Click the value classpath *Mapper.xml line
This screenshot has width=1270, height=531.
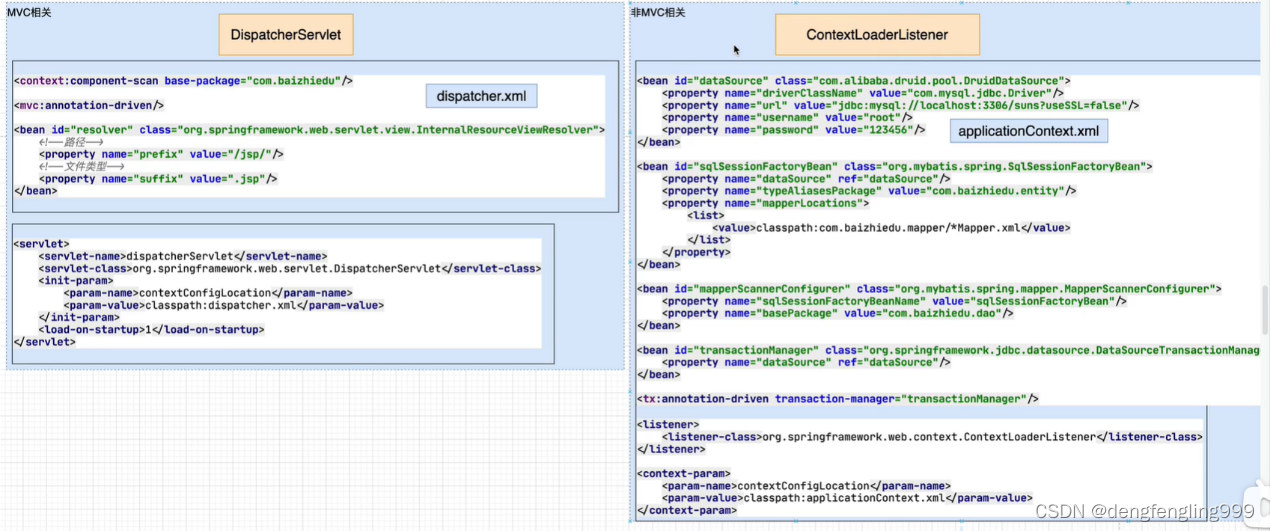click(x=891, y=228)
